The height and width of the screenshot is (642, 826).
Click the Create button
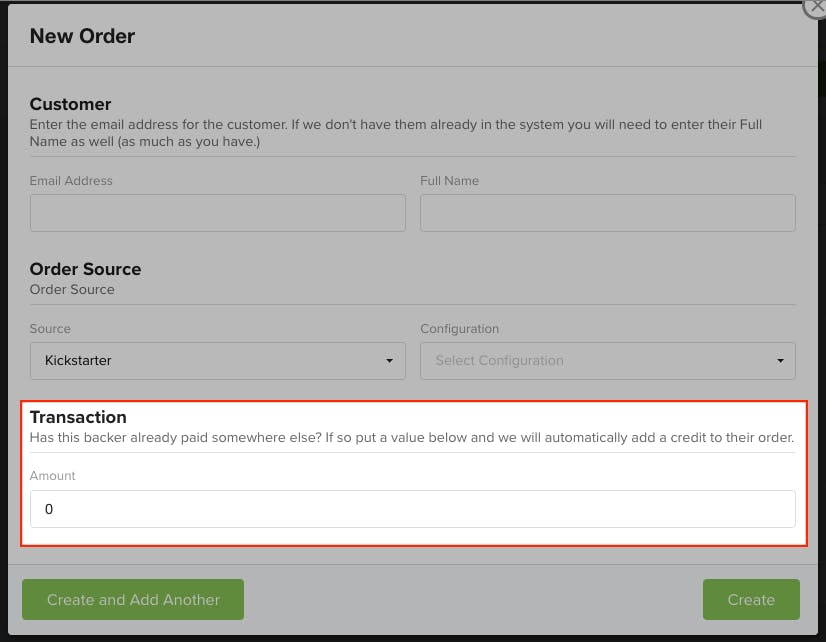point(751,599)
